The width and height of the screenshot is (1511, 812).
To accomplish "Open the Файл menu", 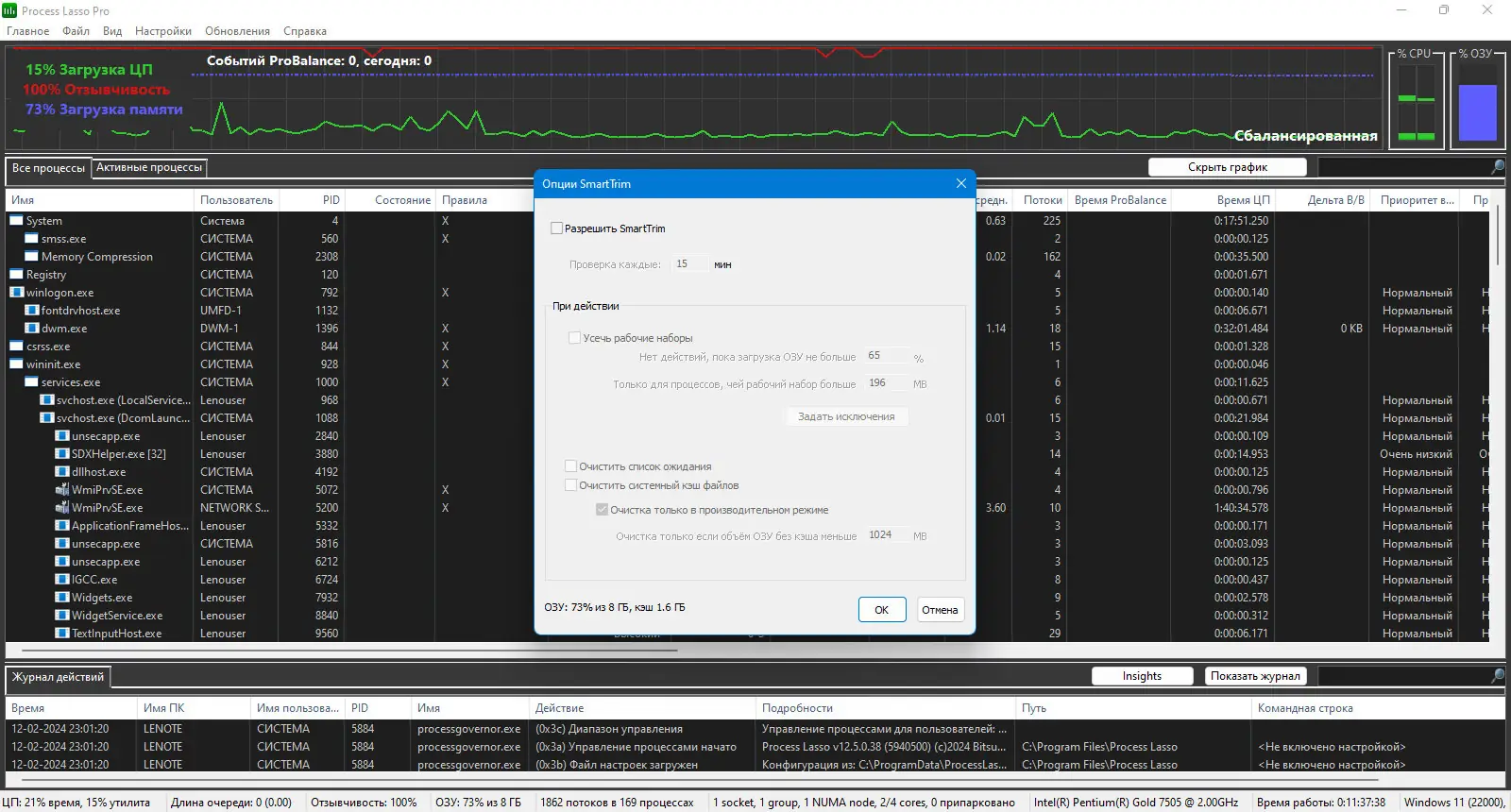I will click(x=76, y=31).
